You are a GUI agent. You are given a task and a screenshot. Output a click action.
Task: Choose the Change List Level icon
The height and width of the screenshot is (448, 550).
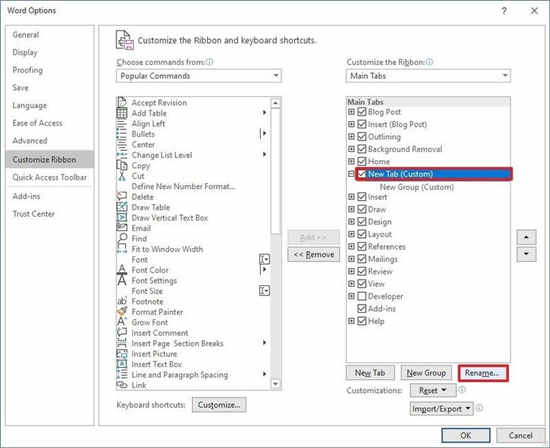pyautogui.click(x=122, y=155)
